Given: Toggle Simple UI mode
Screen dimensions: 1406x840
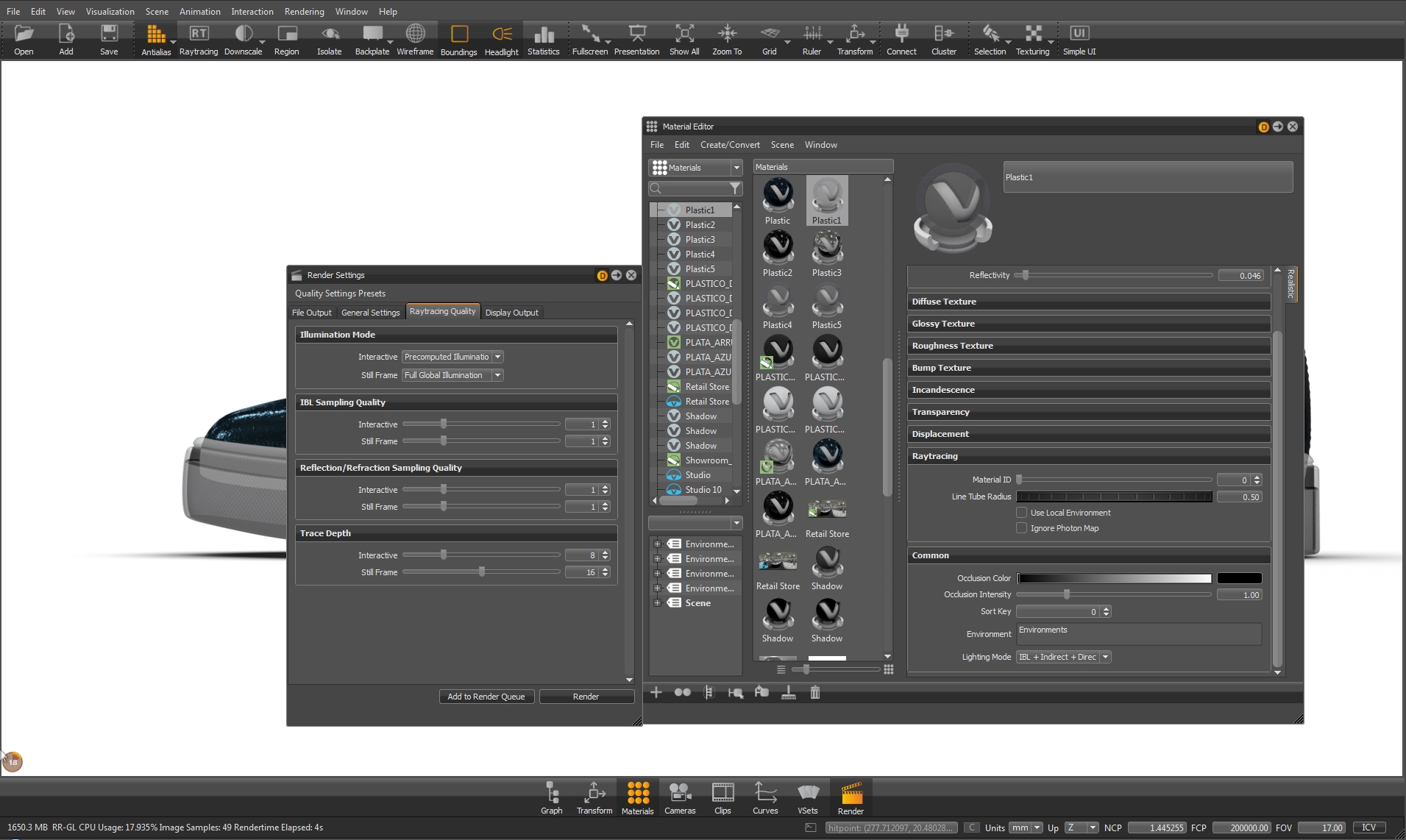Looking at the screenshot, I should pos(1079,39).
